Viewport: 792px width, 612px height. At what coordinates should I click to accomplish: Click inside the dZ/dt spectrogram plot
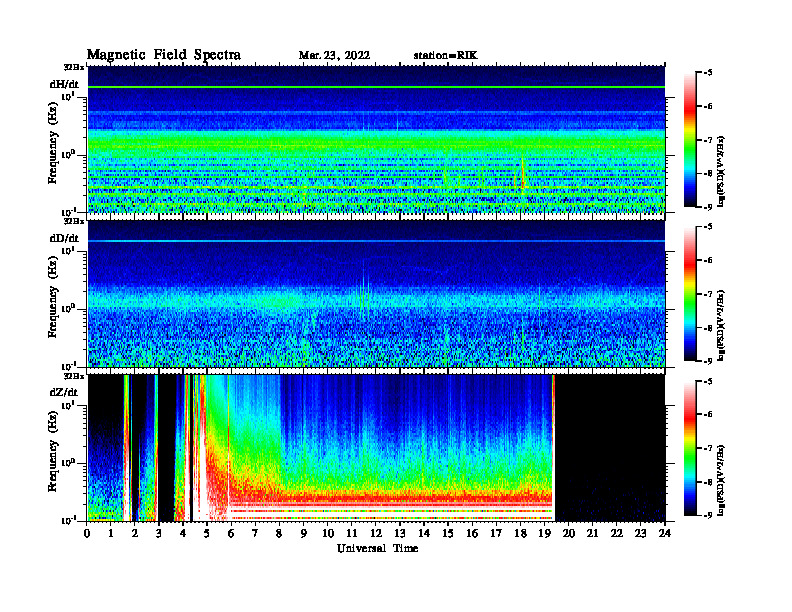click(x=376, y=448)
